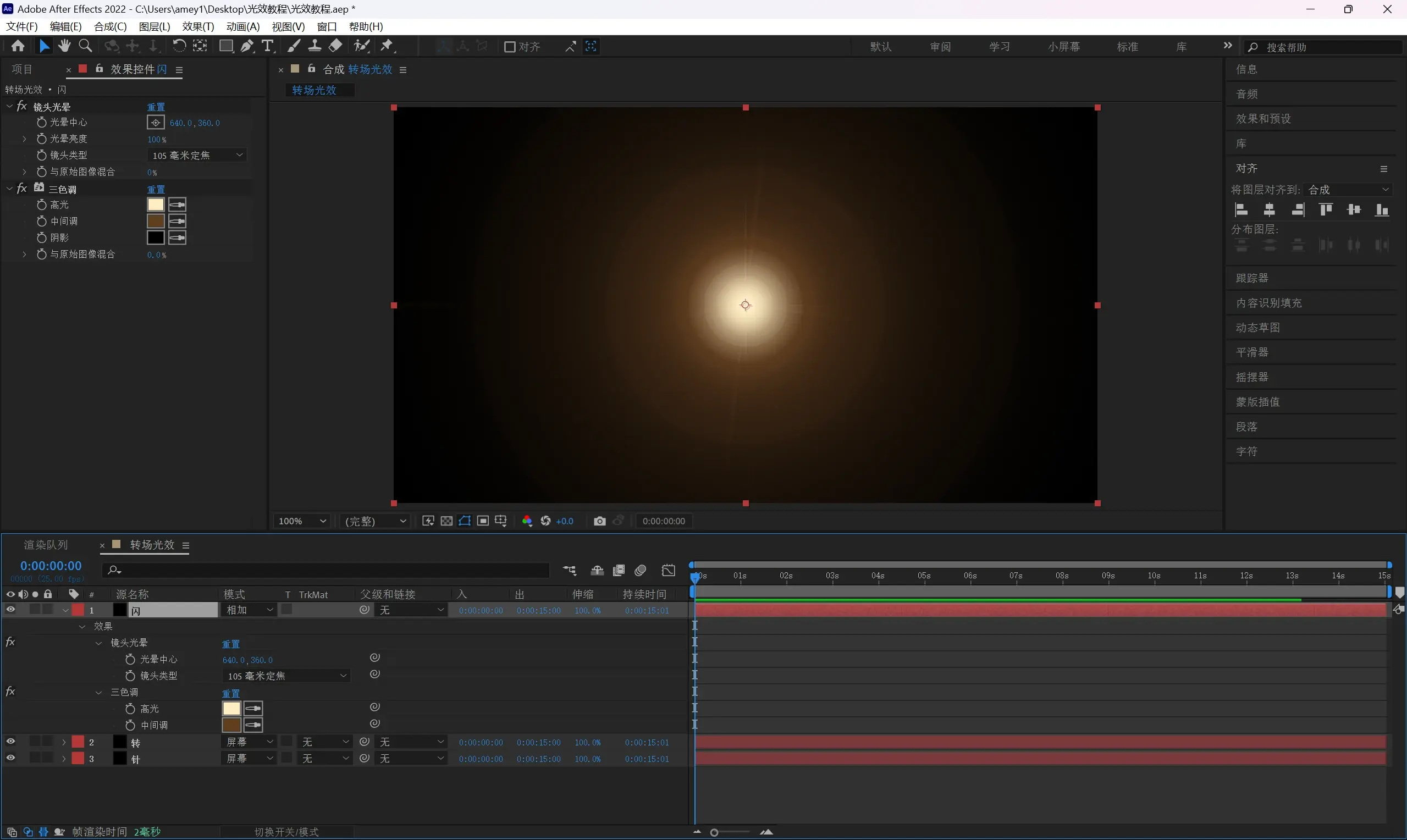Open the 100% magnification dropdown
Image resolution: width=1407 pixels, height=840 pixels.
[302, 521]
